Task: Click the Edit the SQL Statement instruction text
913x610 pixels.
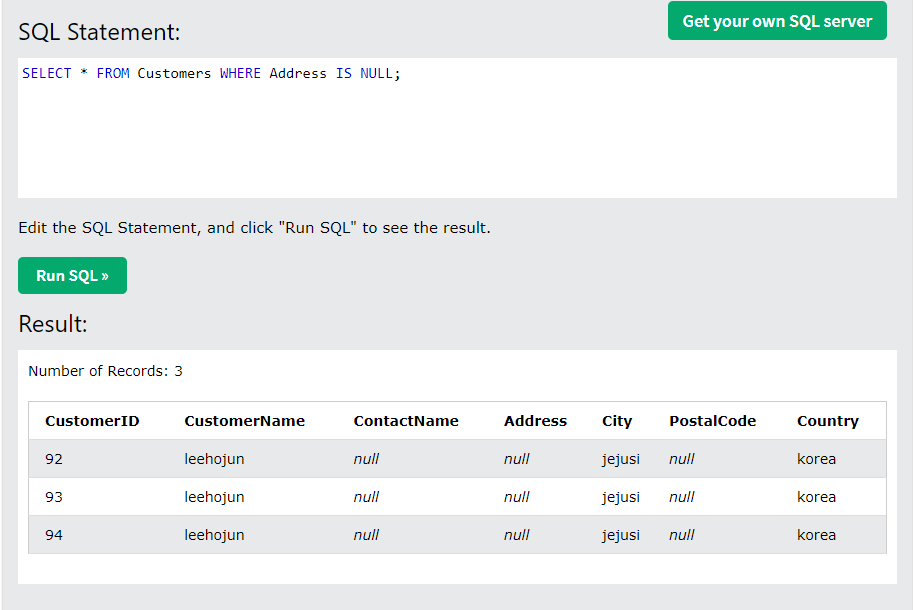Action: [254, 228]
